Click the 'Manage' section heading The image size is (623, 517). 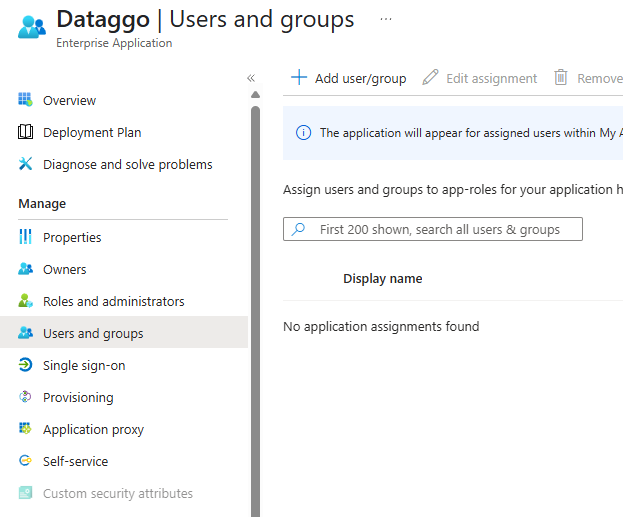[x=42, y=203]
